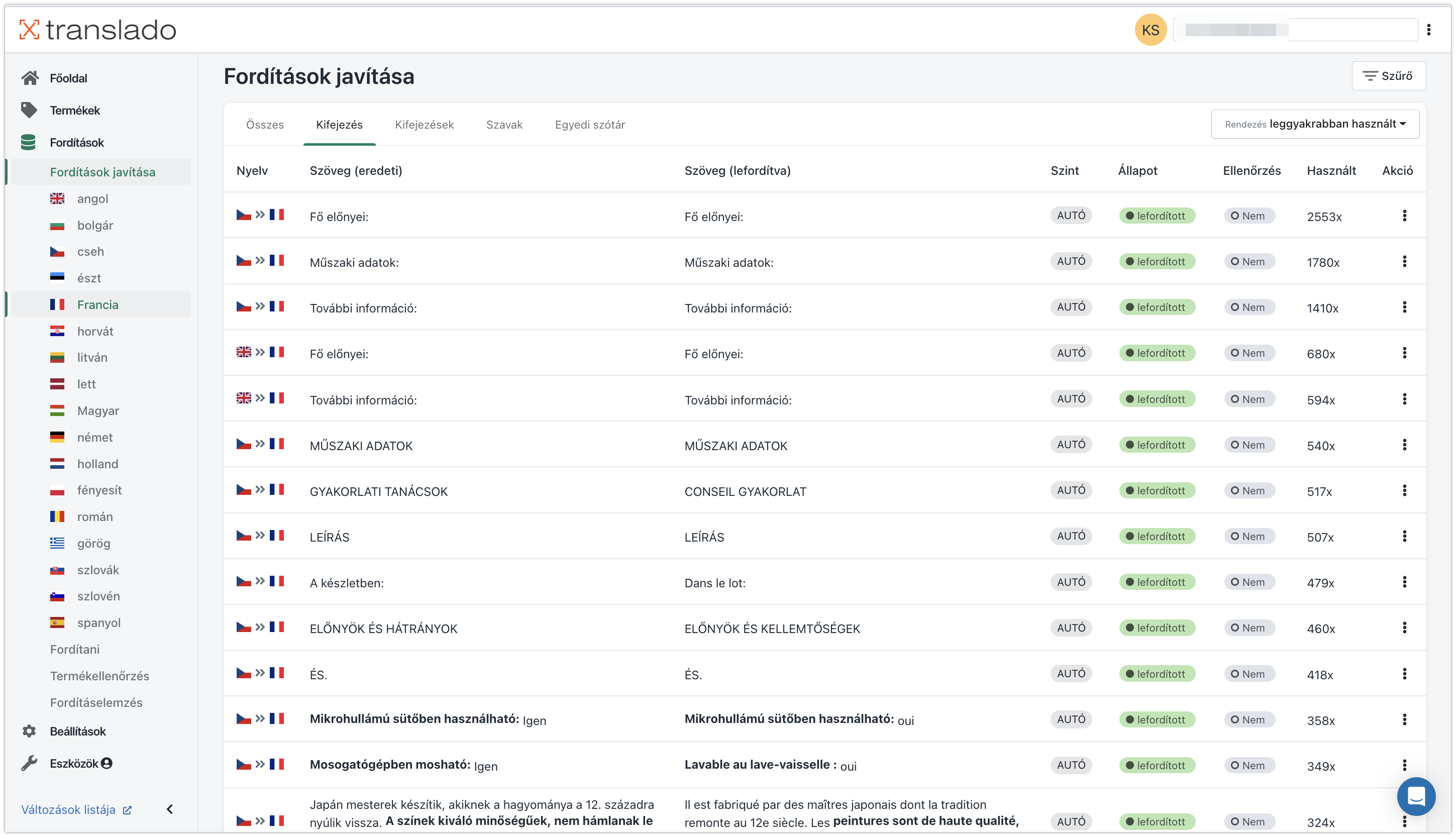Click the Eszközök wrench icon

(x=29, y=764)
